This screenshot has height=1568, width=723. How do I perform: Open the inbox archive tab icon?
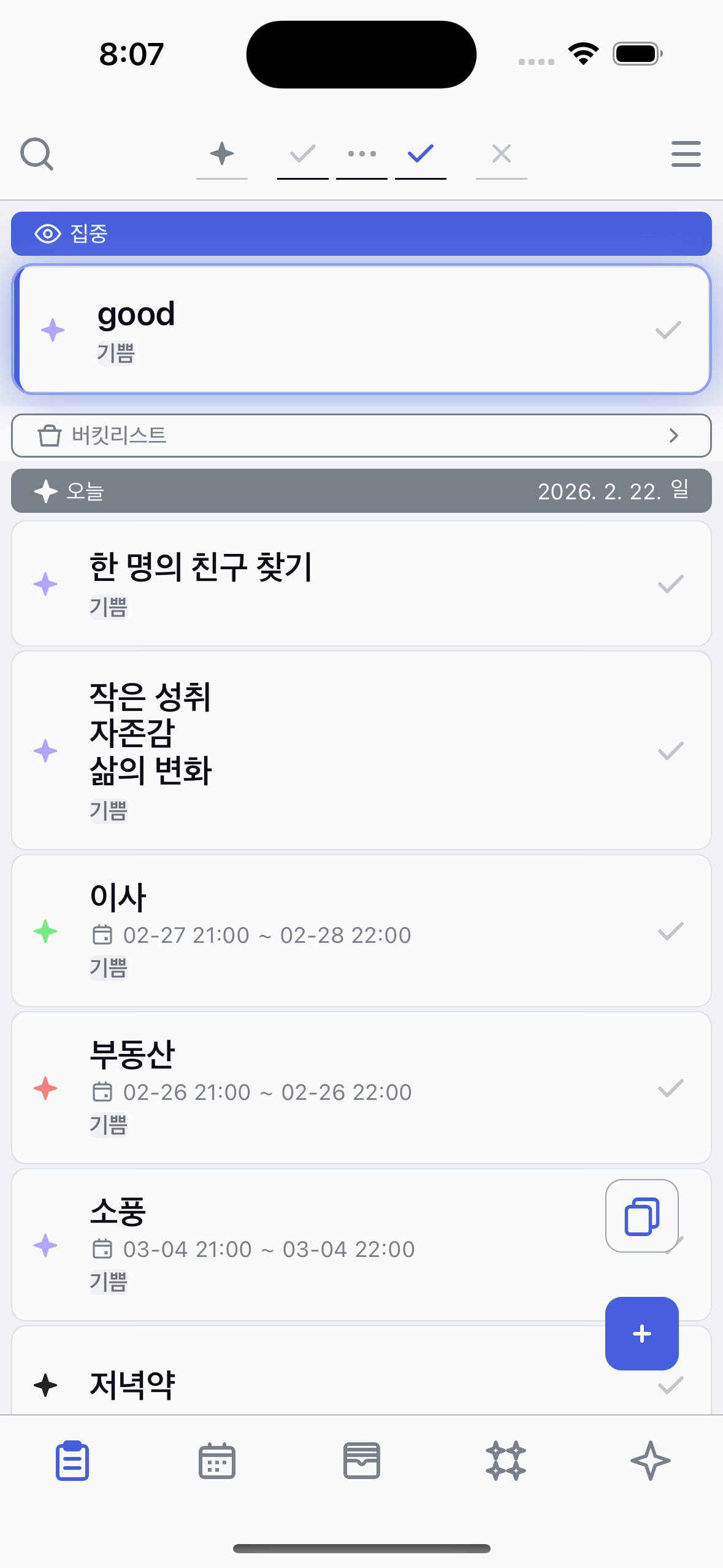click(361, 1461)
